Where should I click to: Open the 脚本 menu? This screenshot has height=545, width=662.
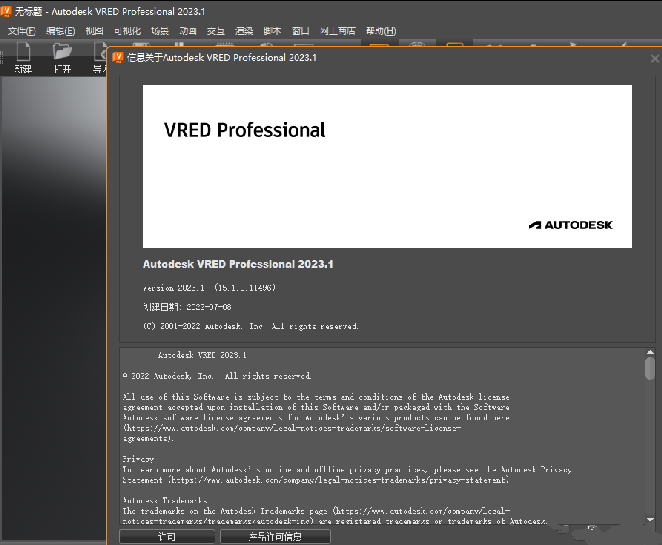pyautogui.click(x=272, y=31)
